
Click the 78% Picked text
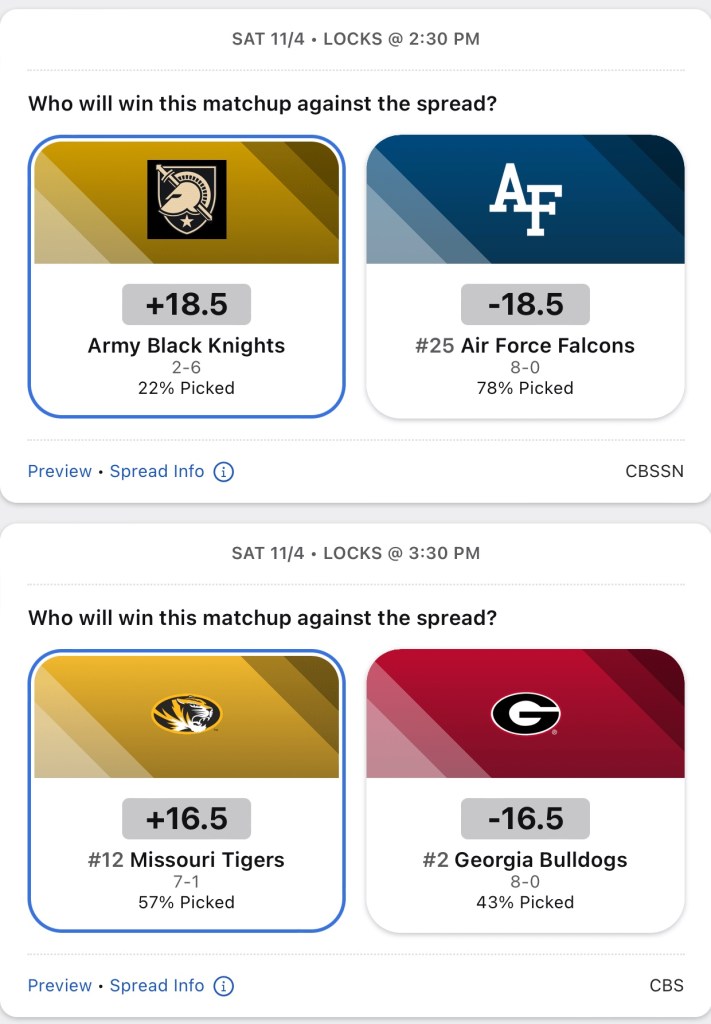point(525,388)
